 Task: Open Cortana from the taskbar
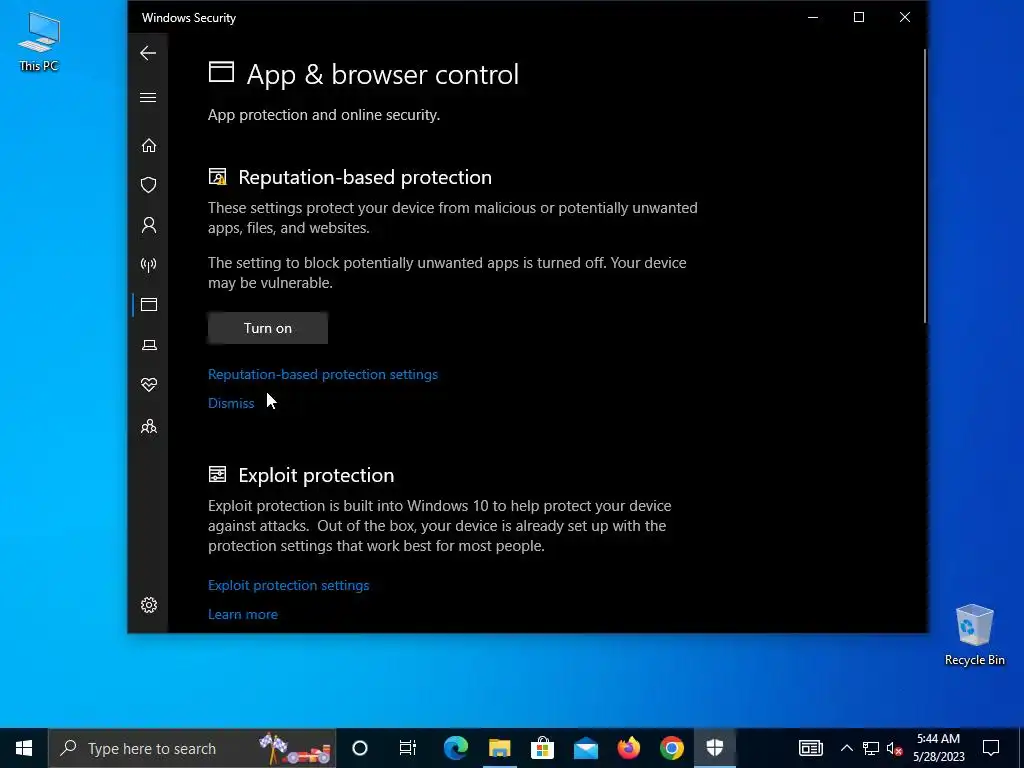(x=360, y=748)
